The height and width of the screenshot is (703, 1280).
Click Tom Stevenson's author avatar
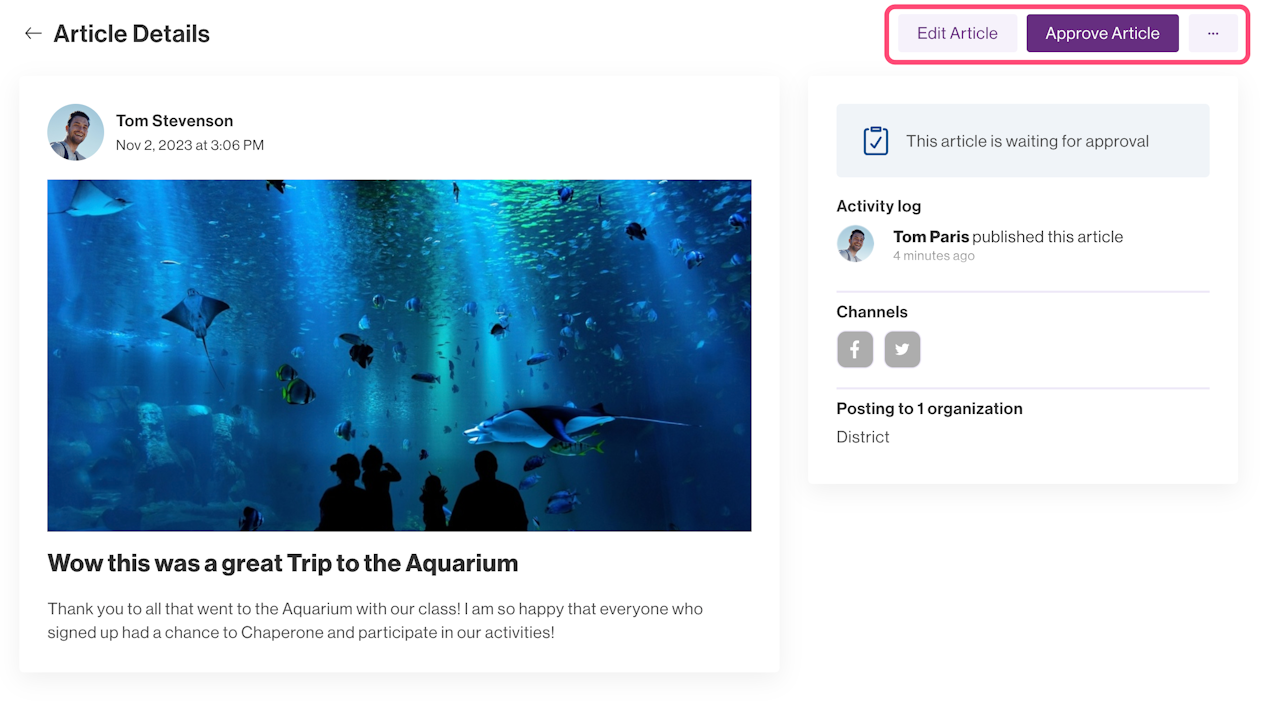76,132
